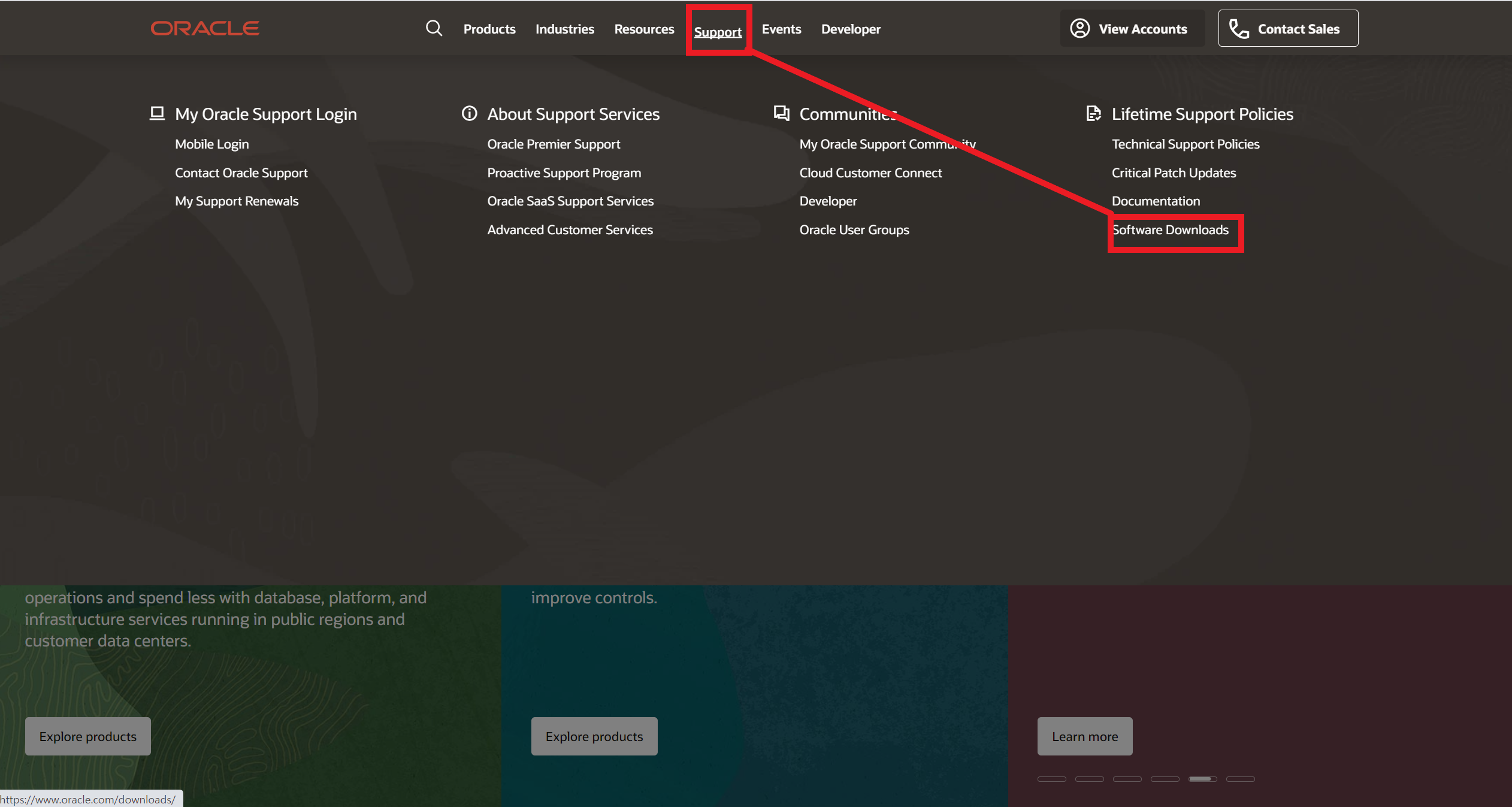Open Proactive Support Program link
1512x807 pixels.
point(564,173)
